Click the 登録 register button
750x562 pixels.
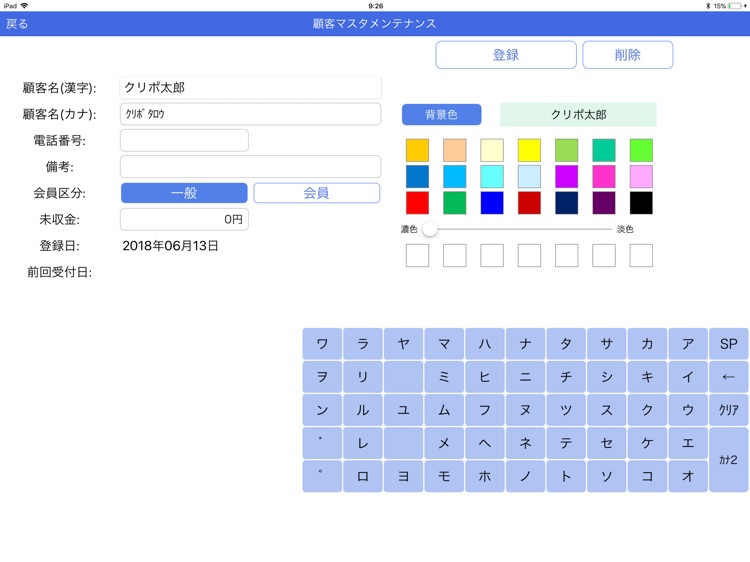point(506,55)
